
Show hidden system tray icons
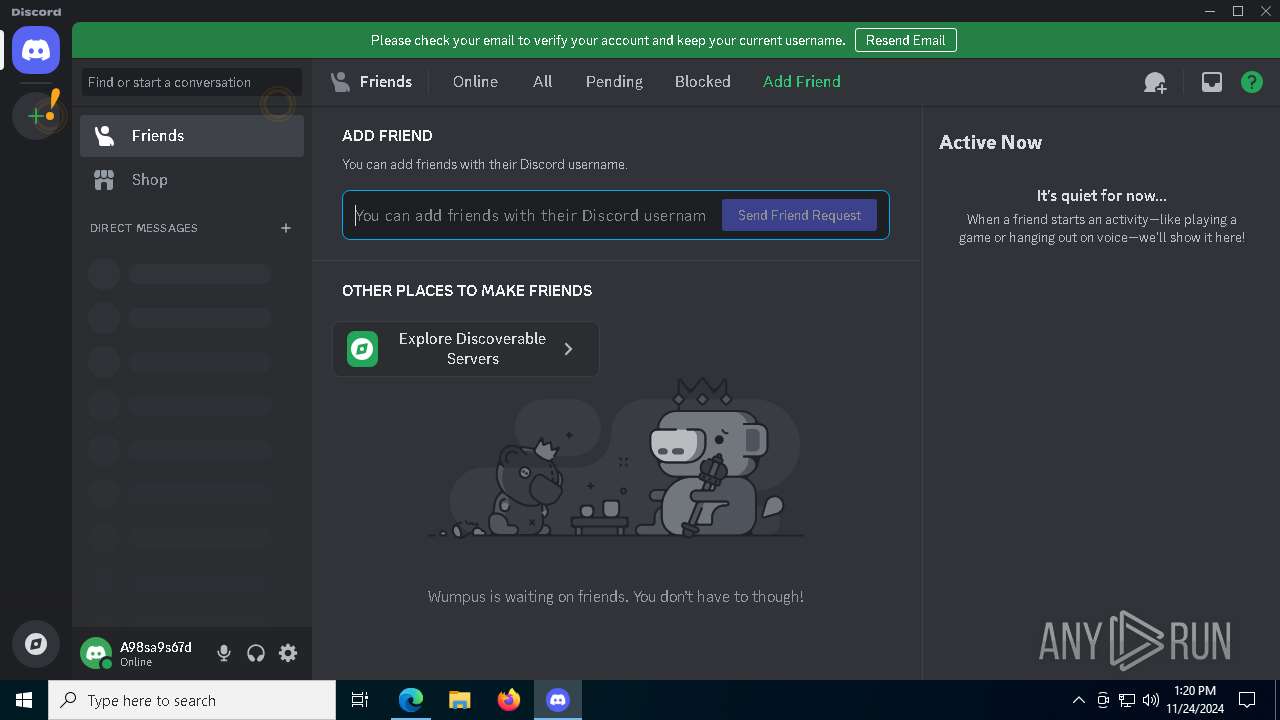(1078, 700)
